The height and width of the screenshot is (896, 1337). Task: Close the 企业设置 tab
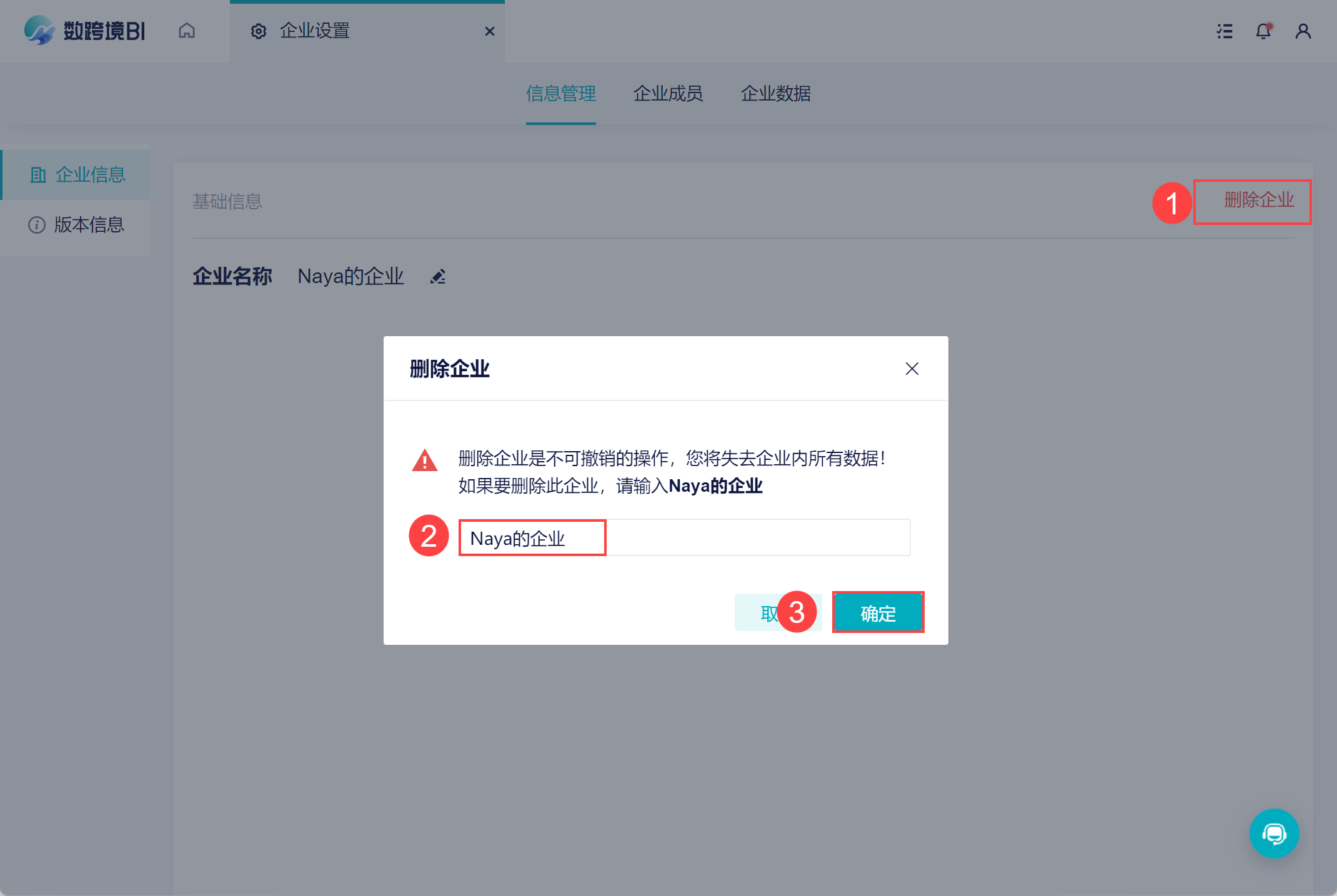coord(490,31)
